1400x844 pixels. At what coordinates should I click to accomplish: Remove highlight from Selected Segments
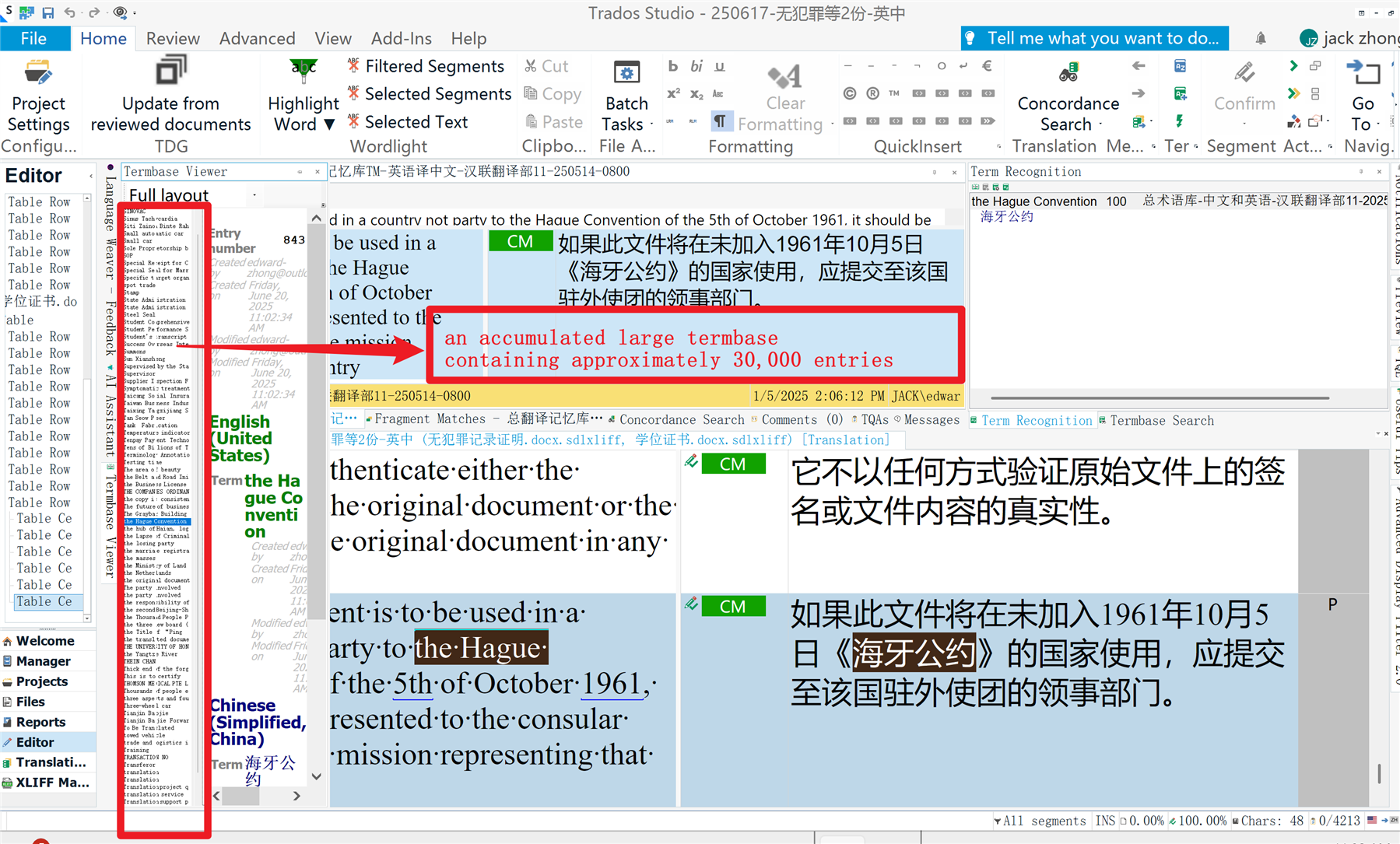pos(430,94)
